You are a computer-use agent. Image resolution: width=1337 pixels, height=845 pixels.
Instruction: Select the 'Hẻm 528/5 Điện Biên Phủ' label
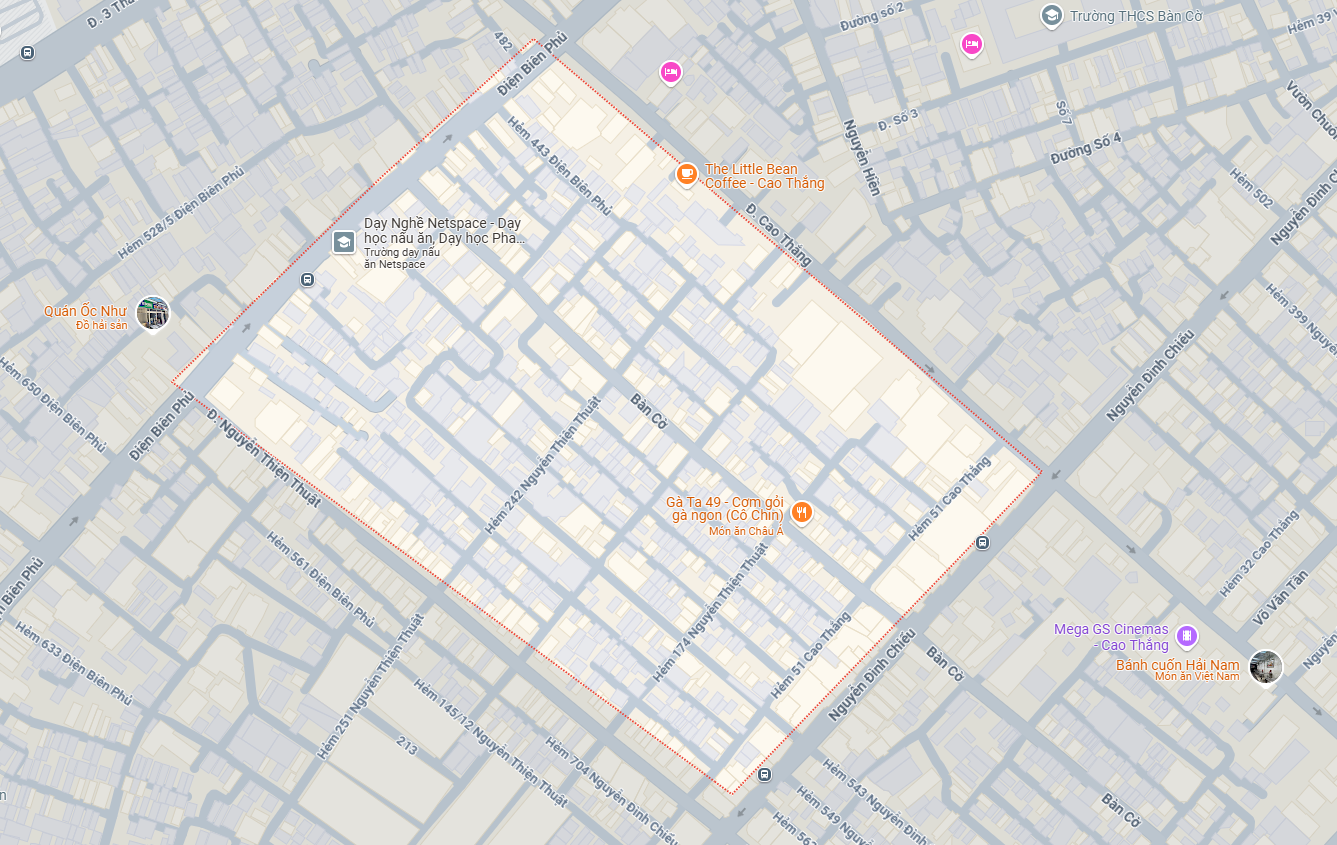tap(181, 213)
